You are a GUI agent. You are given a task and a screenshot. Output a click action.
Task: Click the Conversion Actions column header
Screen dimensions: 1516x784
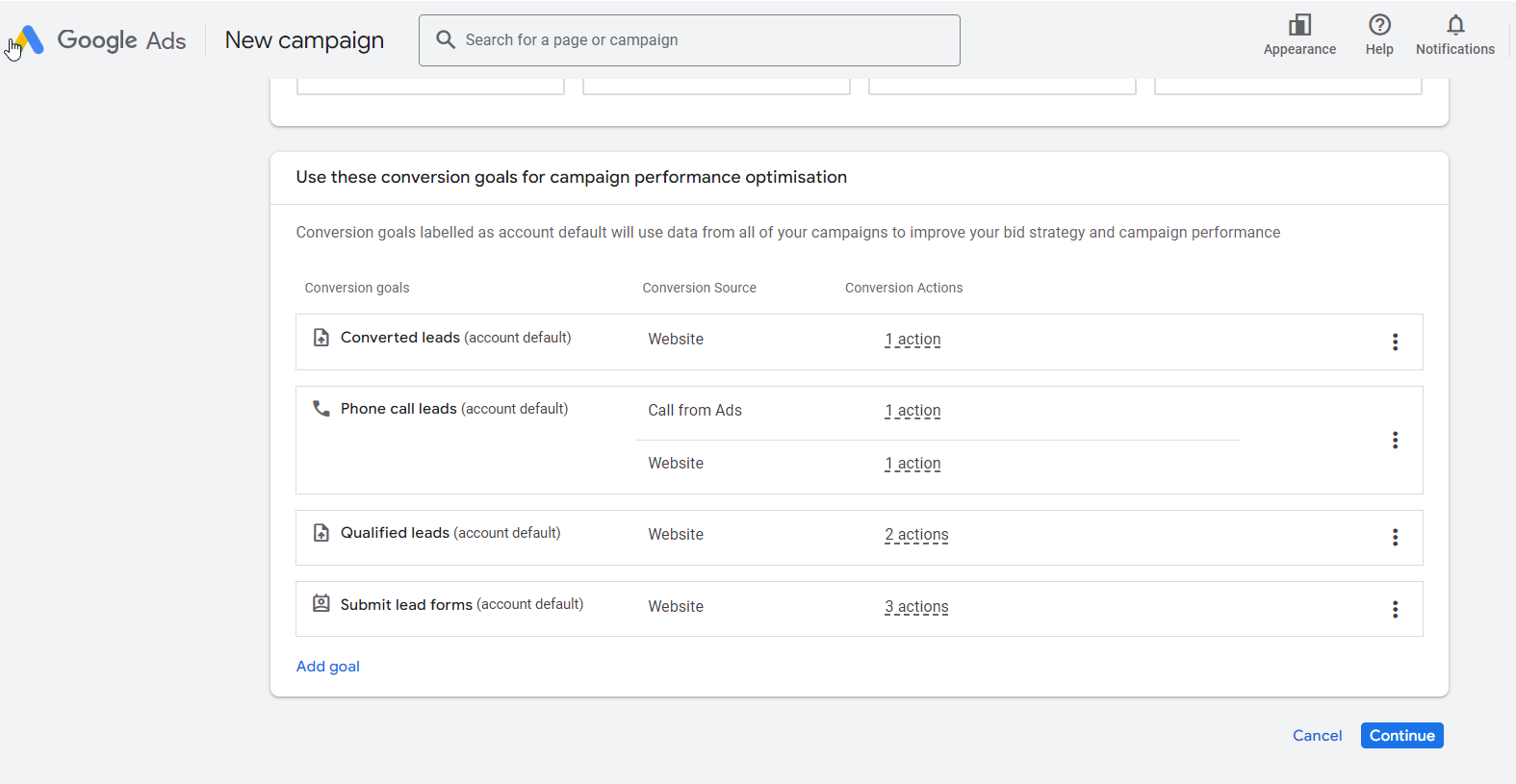point(904,288)
